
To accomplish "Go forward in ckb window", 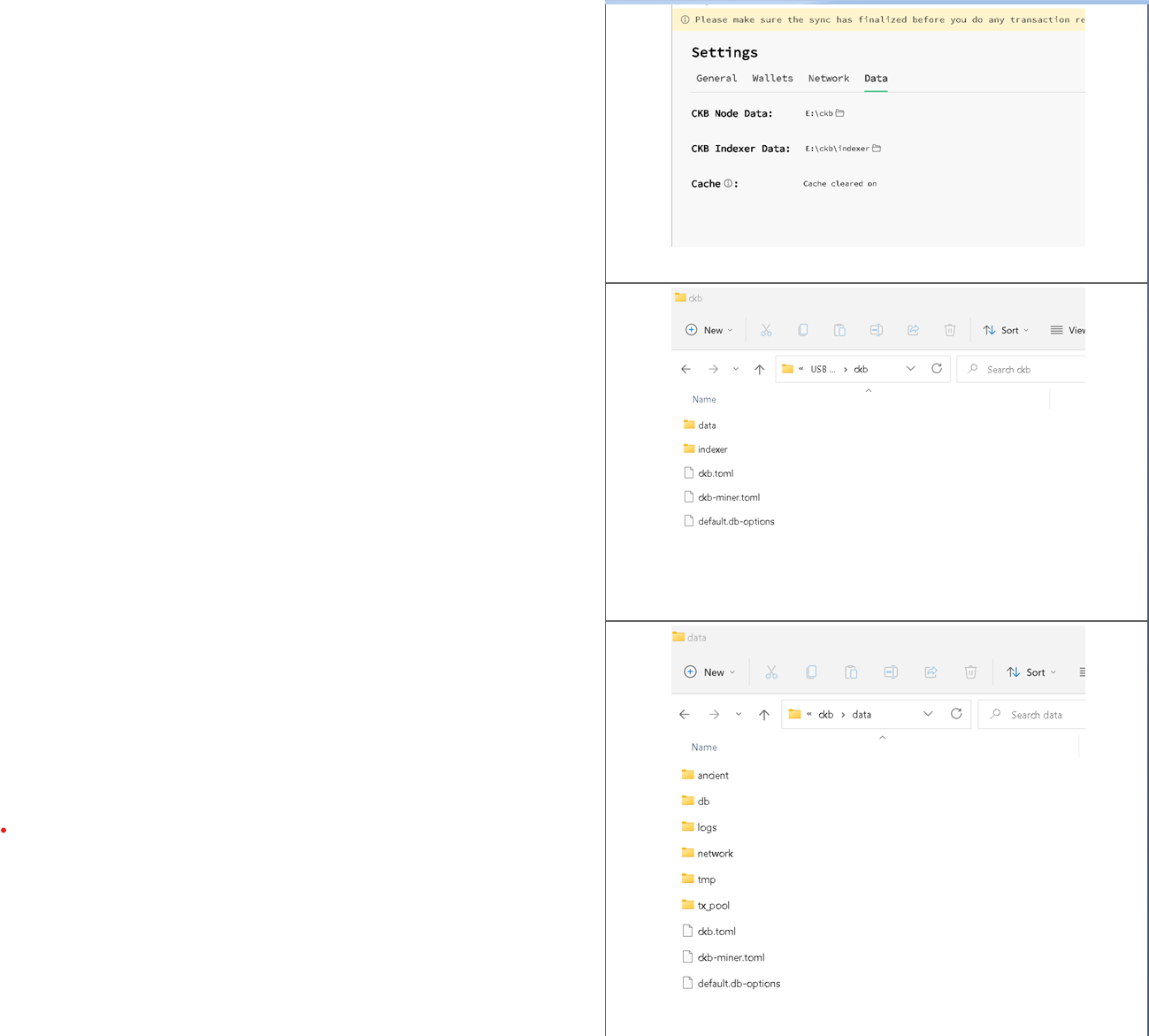I will pyautogui.click(x=713, y=369).
